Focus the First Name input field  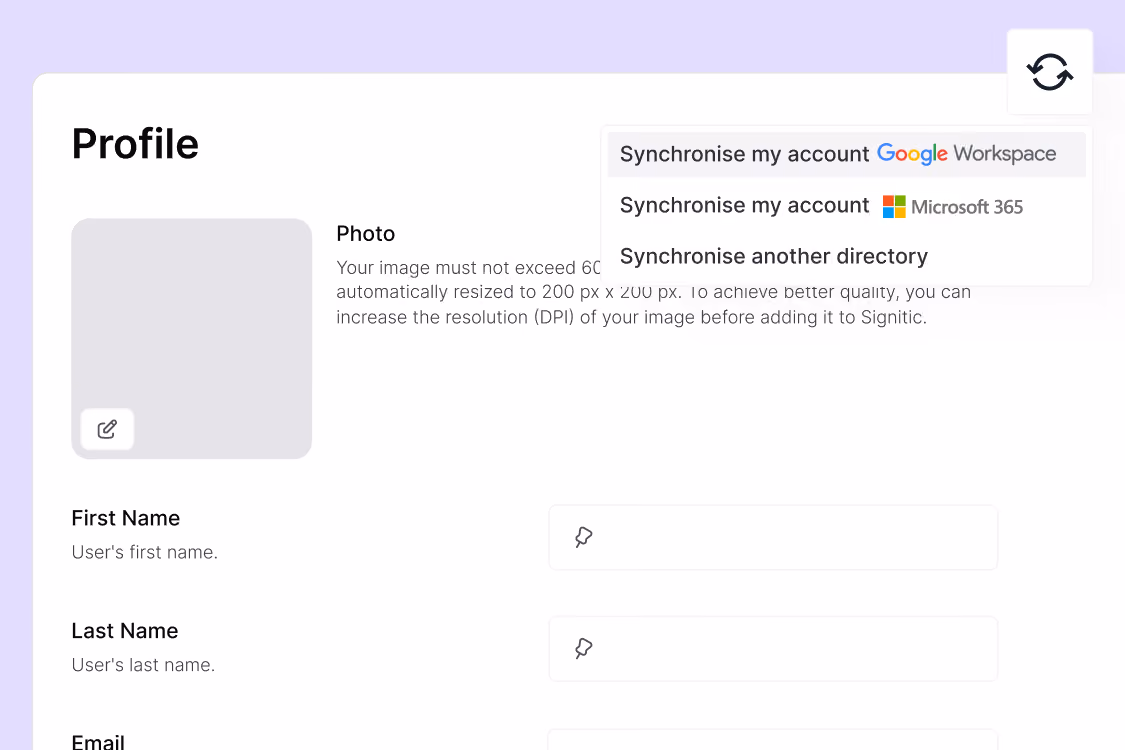click(773, 538)
